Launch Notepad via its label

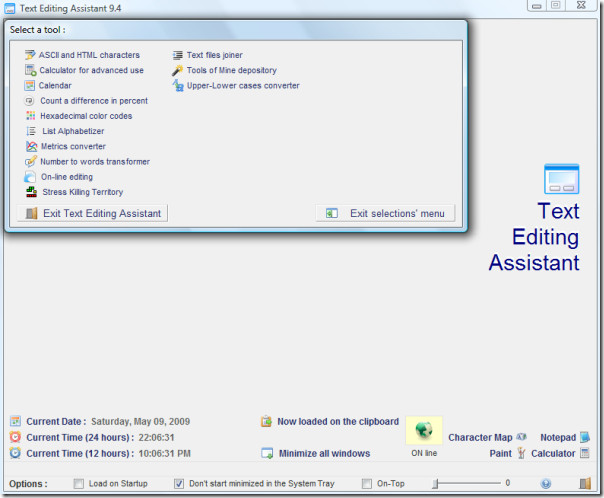558,438
